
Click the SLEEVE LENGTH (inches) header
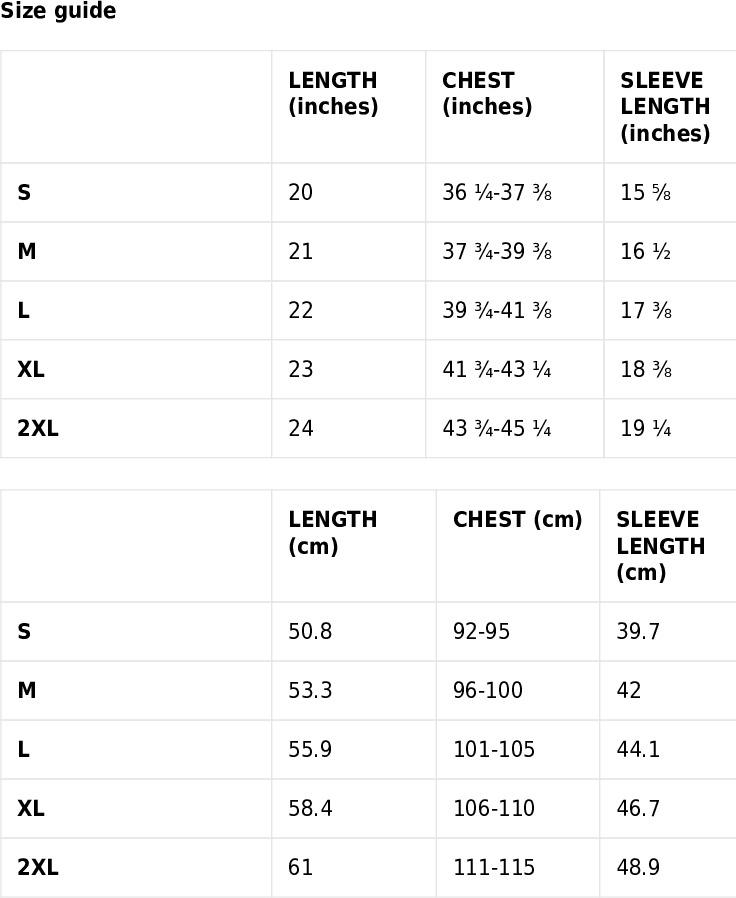[x=665, y=107]
